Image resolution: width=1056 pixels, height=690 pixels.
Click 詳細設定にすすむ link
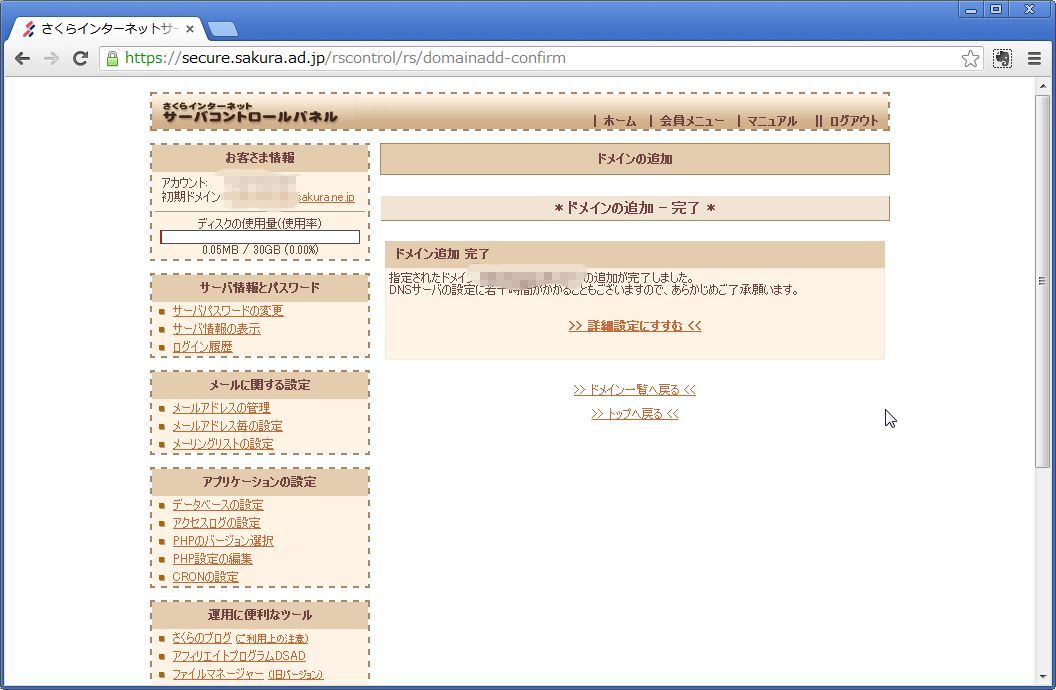coord(634,326)
